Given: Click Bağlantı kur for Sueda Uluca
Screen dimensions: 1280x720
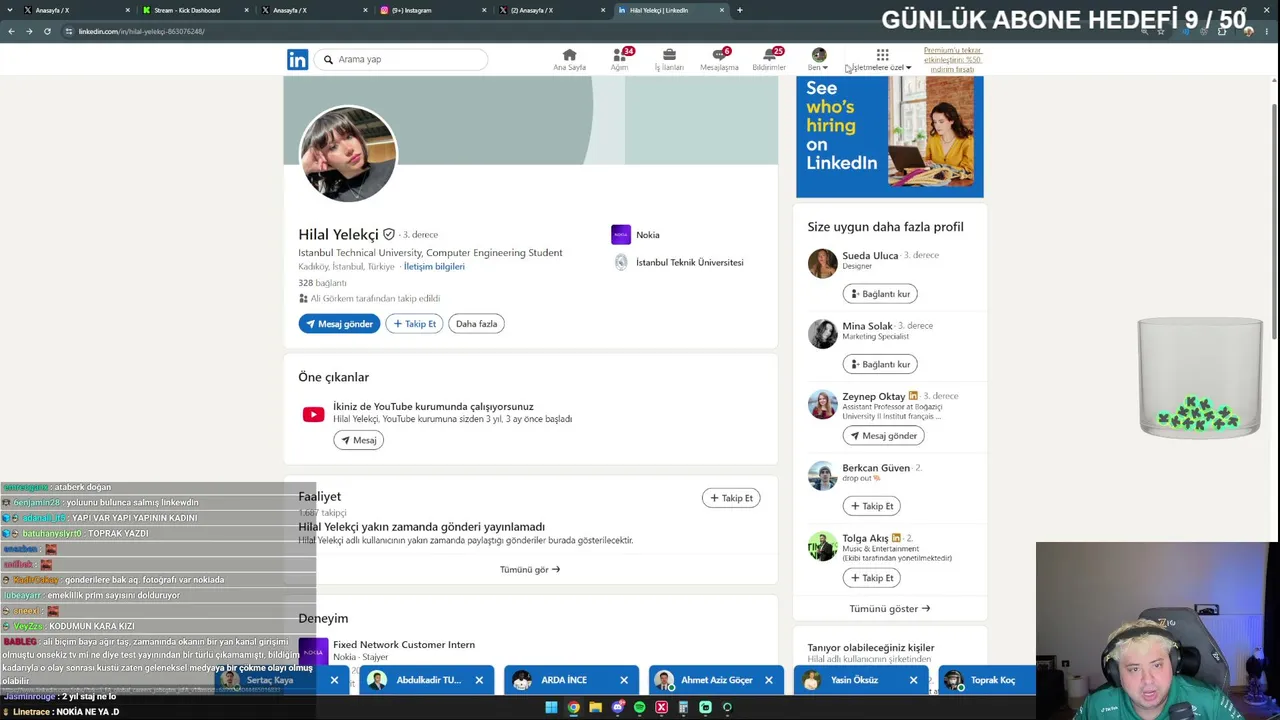Looking at the screenshot, I should click(x=880, y=294).
